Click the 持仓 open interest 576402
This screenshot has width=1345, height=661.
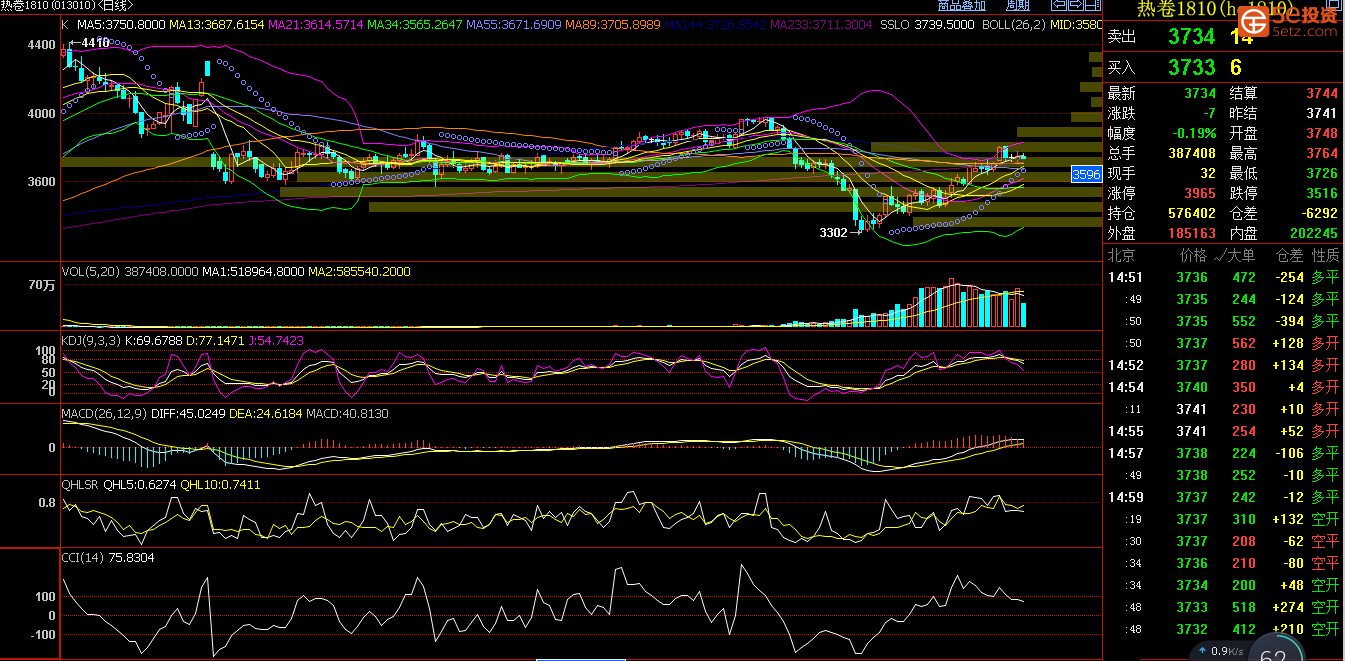click(x=1192, y=213)
